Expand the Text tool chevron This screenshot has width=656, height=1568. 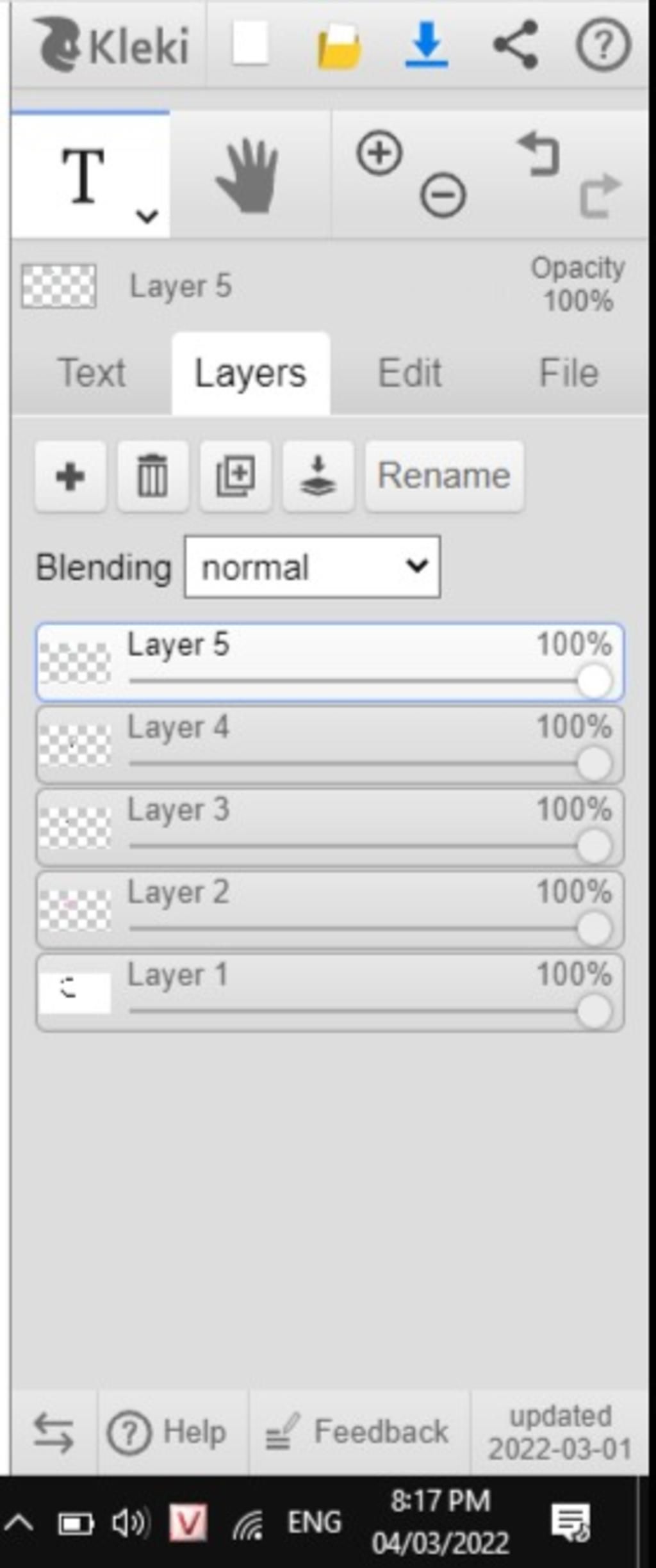pyautogui.click(x=147, y=216)
